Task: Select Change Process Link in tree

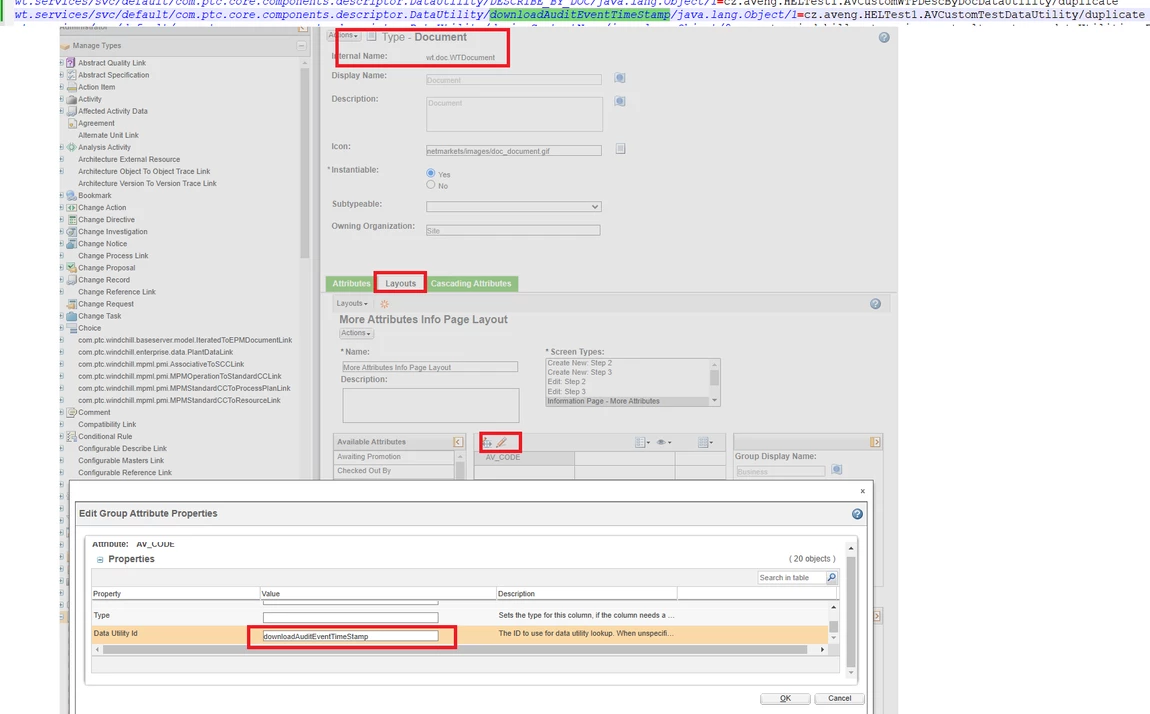Action: [x=113, y=256]
